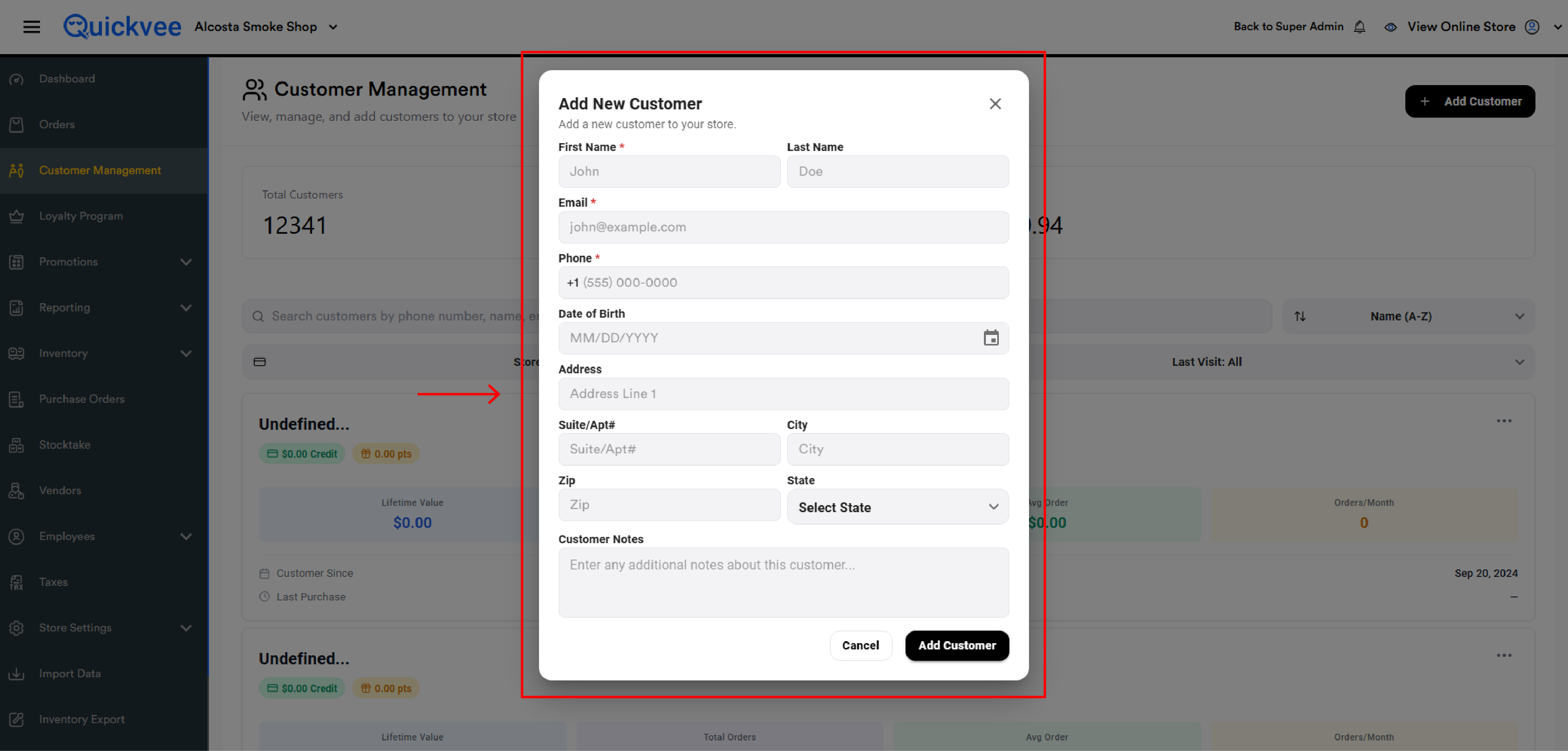
Task: Expand the Alcosta Smoke Shop store dropdown
Action: point(333,27)
